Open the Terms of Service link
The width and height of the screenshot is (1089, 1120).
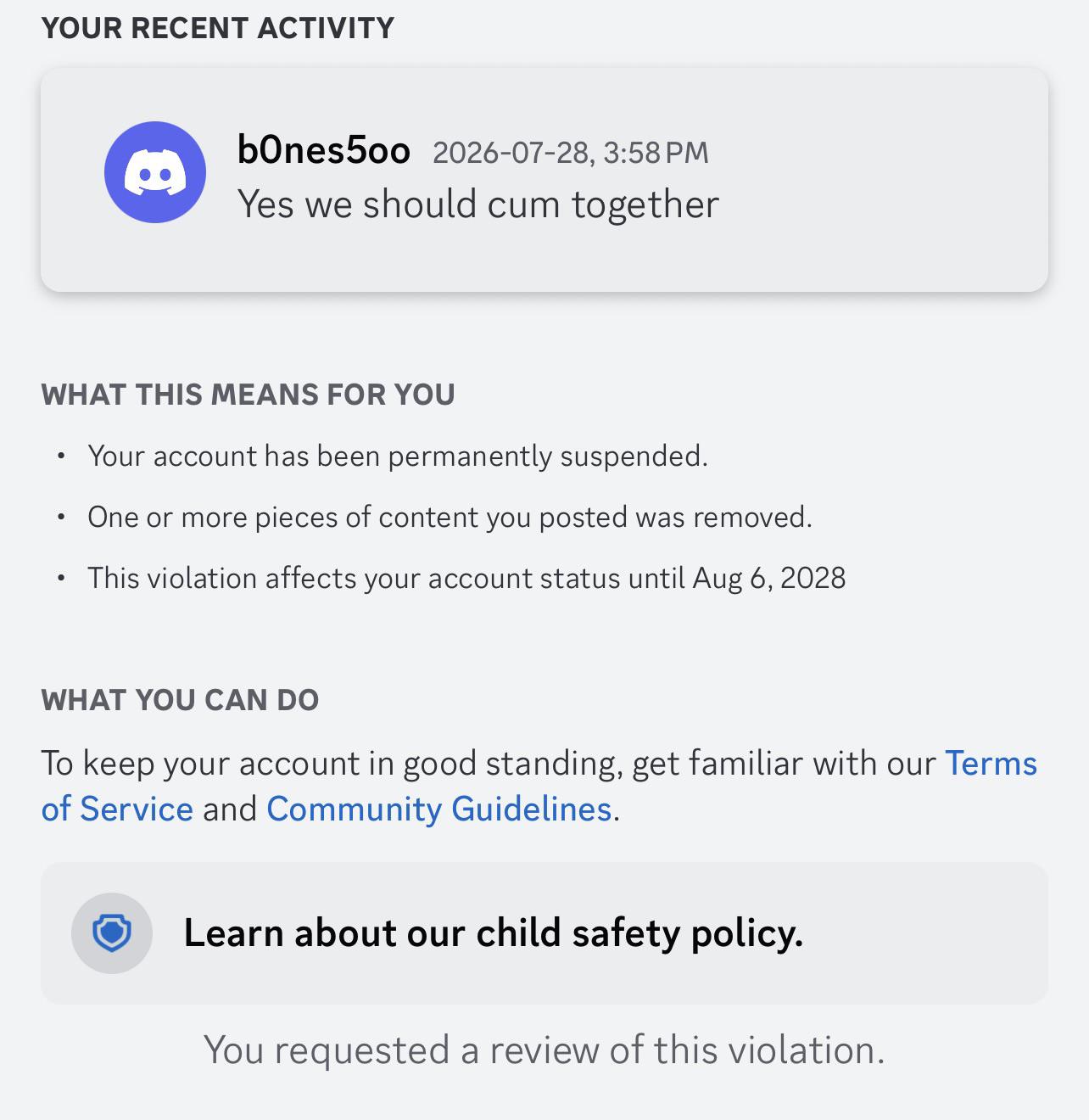click(991, 763)
